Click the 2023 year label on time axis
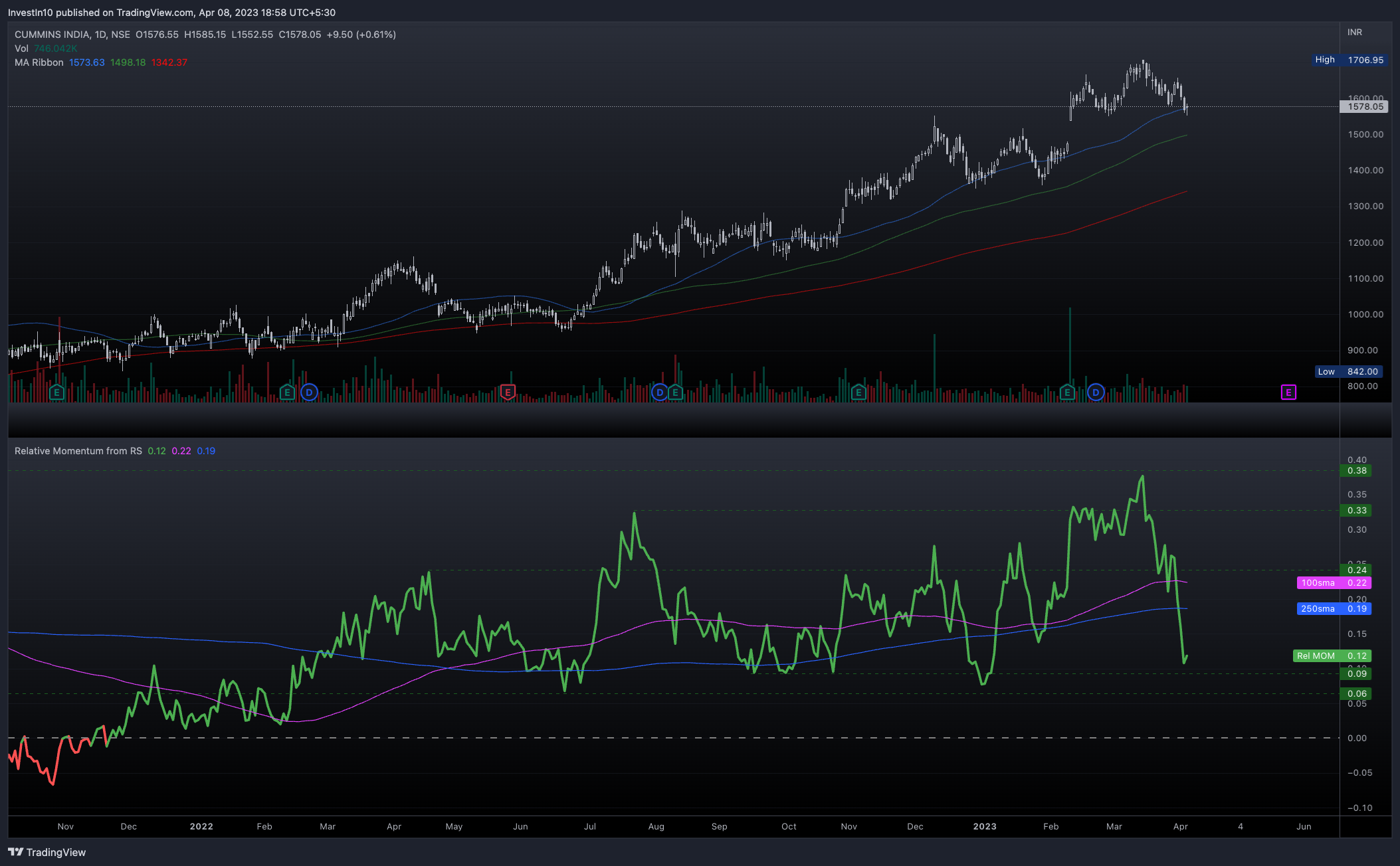This screenshot has height=866, width=1400. coord(985,827)
